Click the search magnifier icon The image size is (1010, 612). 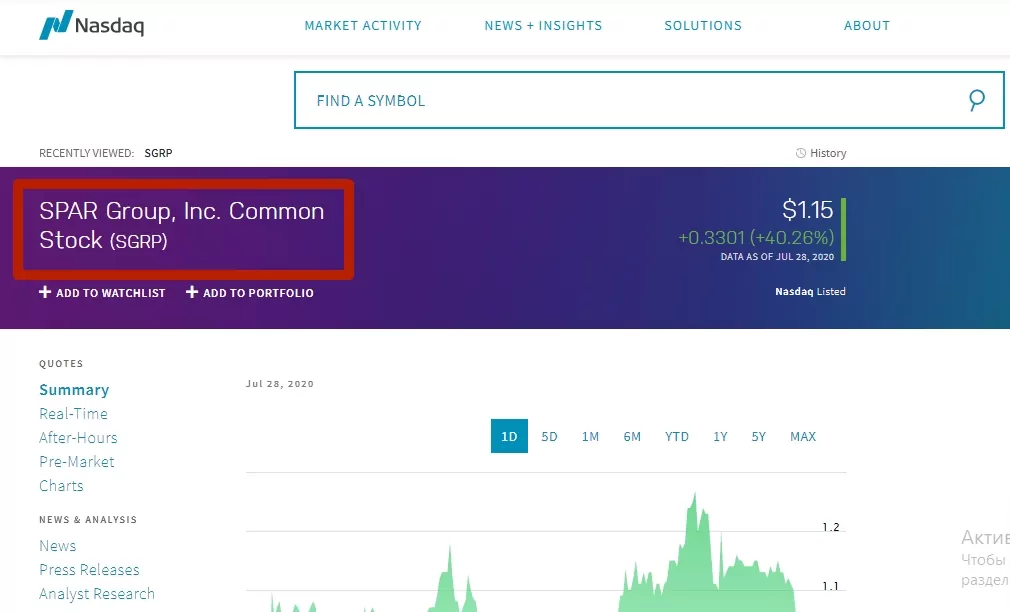pyautogui.click(x=977, y=100)
